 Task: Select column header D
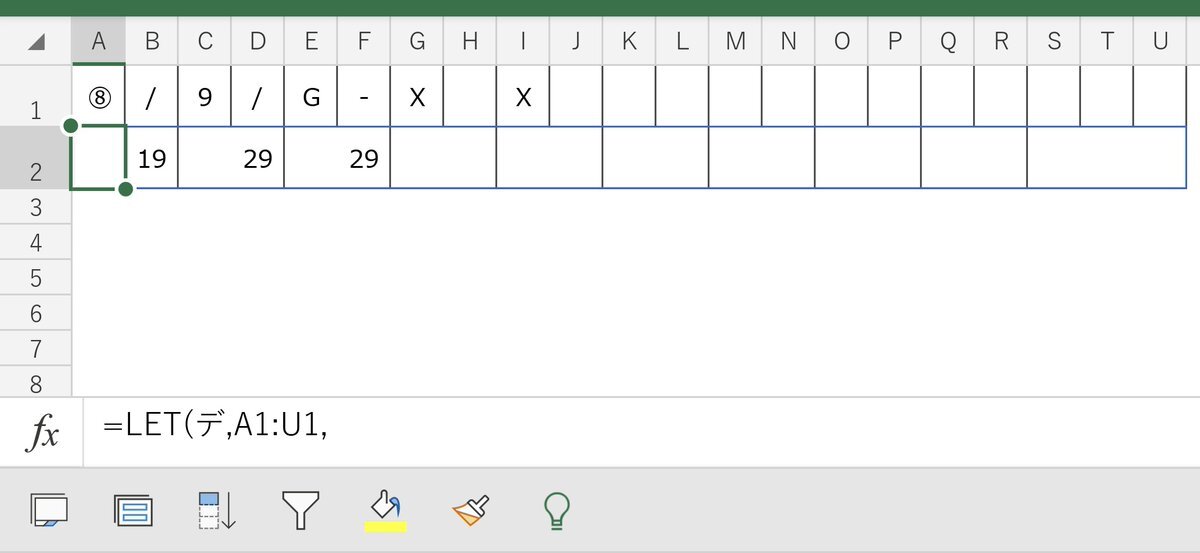pos(258,42)
